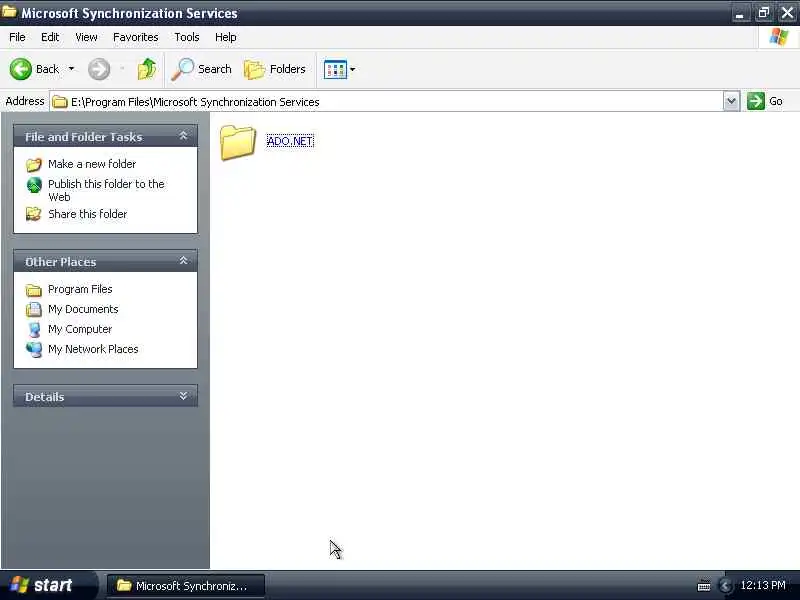The width and height of the screenshot is (800, 600).
Task: Click the Make a new folder icon
Action: point(34,164)
